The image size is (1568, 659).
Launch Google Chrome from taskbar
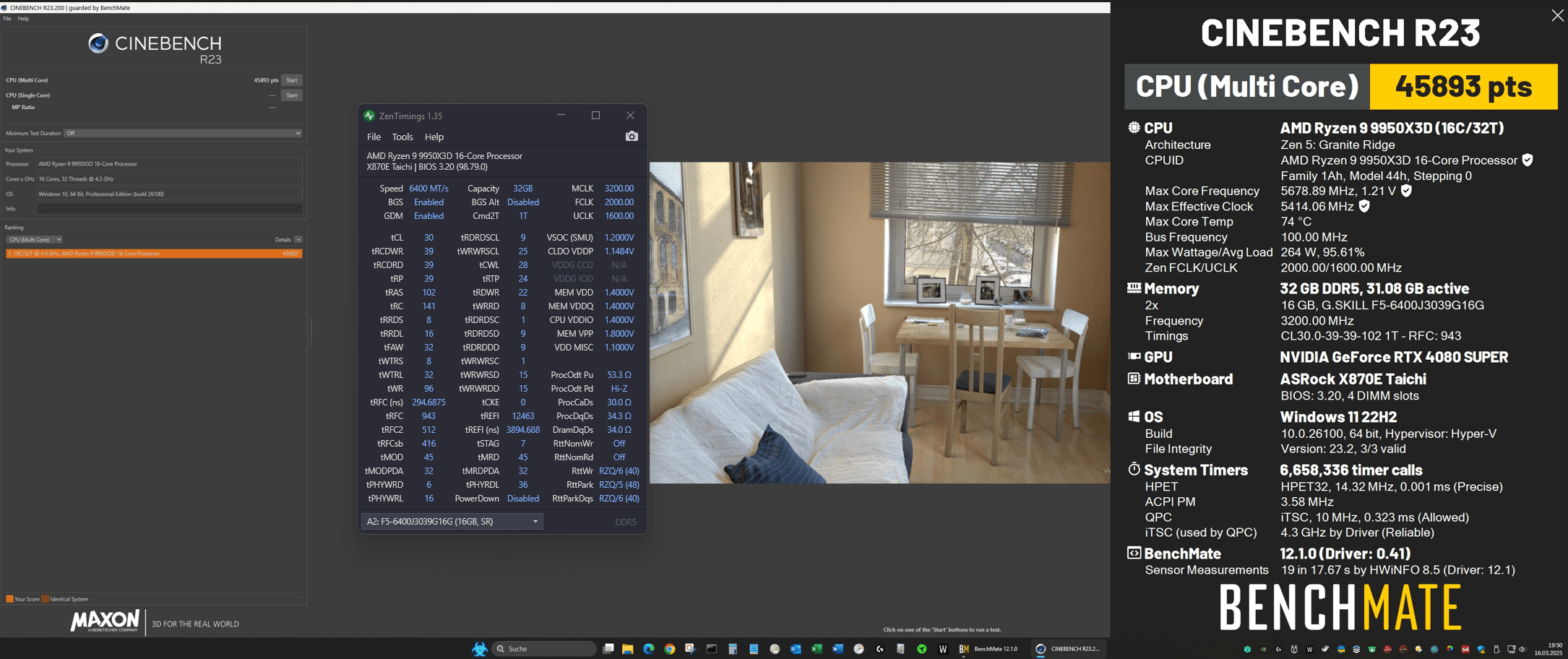click(670, 649)
